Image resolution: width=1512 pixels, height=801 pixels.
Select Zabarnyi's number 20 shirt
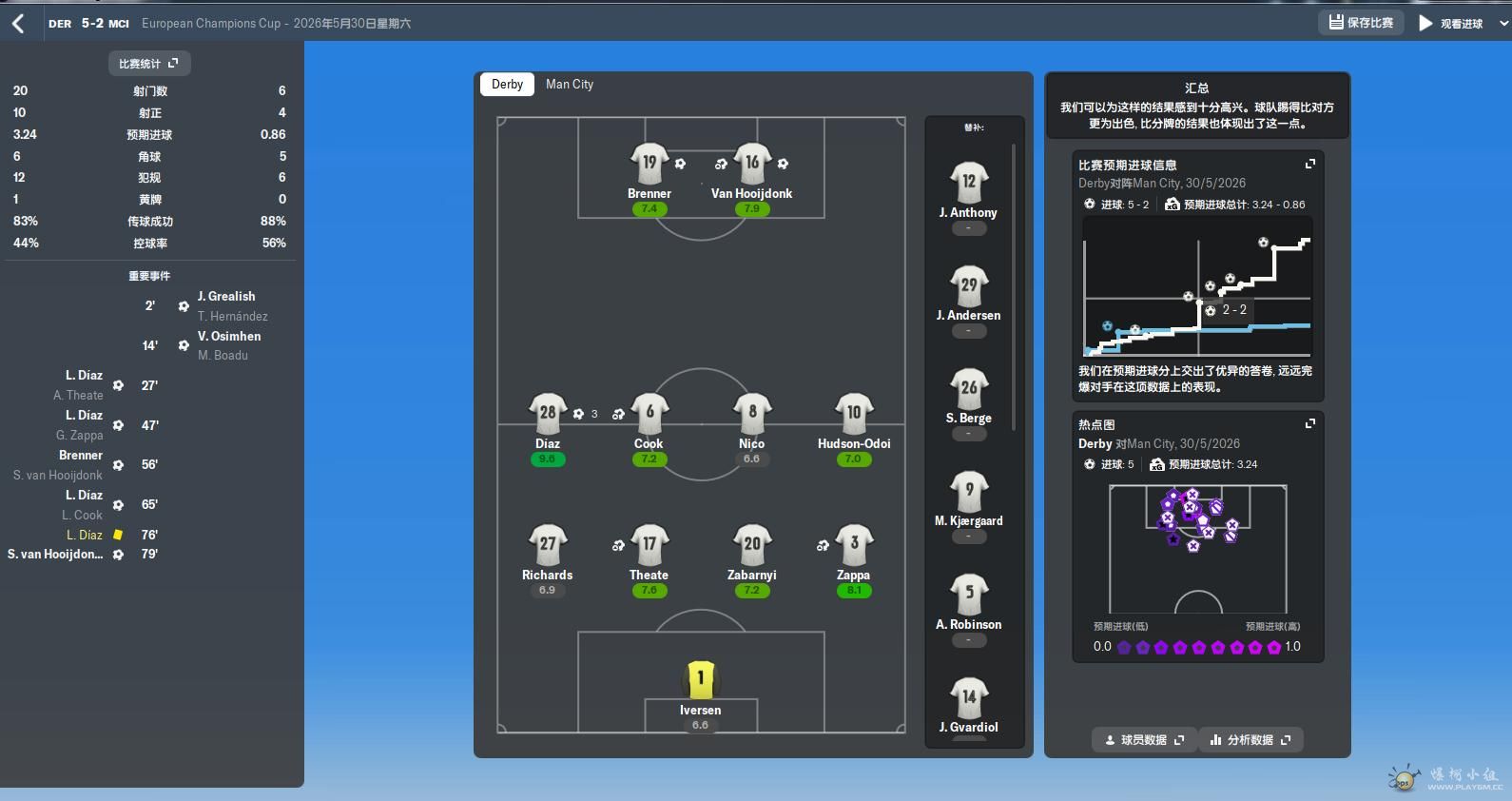pos(752,544)
